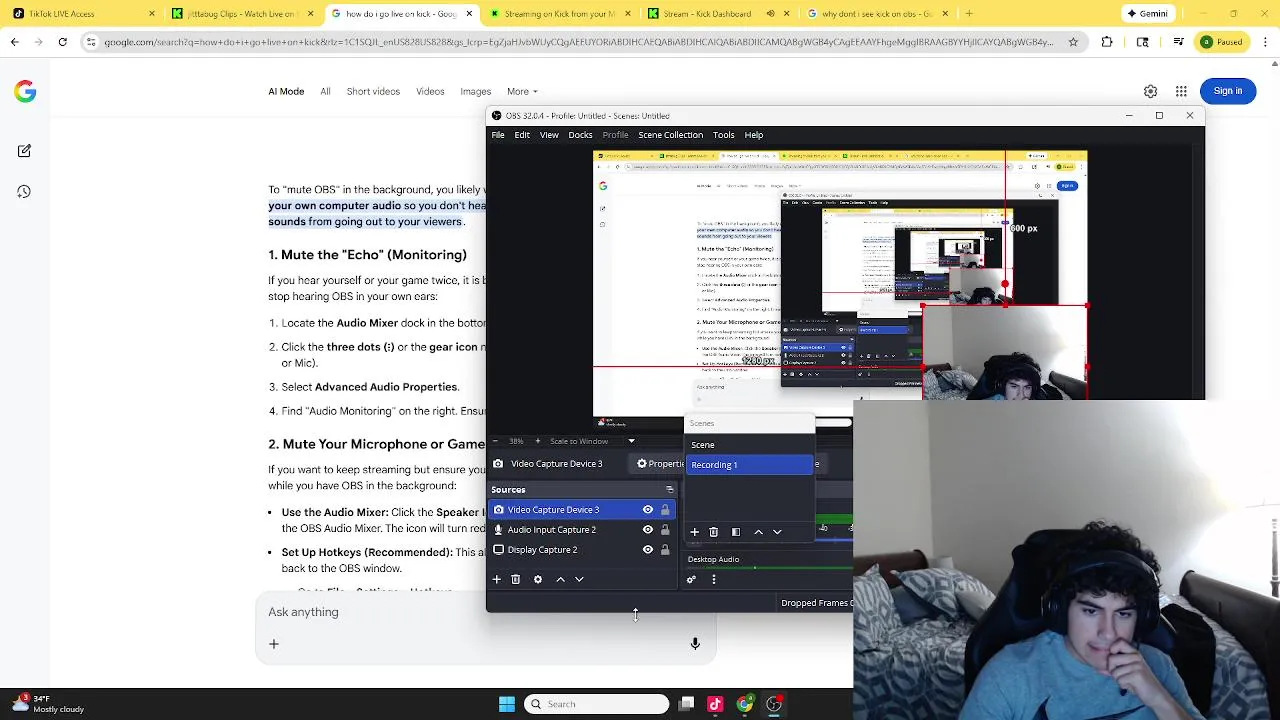This screenshot has width=1280, height=720.
Task: Expand the More search filter dropdown
Action: pyautogui.click(x=521, y=91)
